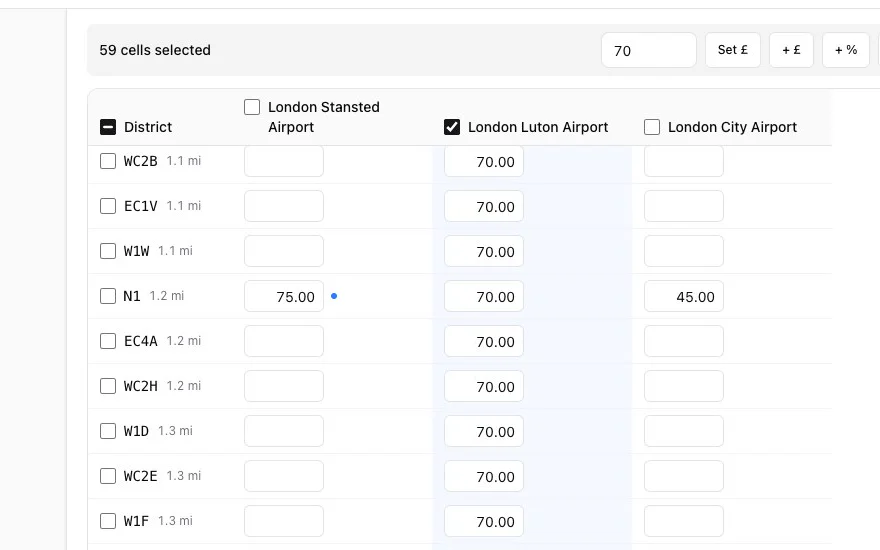The height and width of the screenshot is (550, 880).
Task: Select the WC2B row checkbox
Action: click(108, 161)
